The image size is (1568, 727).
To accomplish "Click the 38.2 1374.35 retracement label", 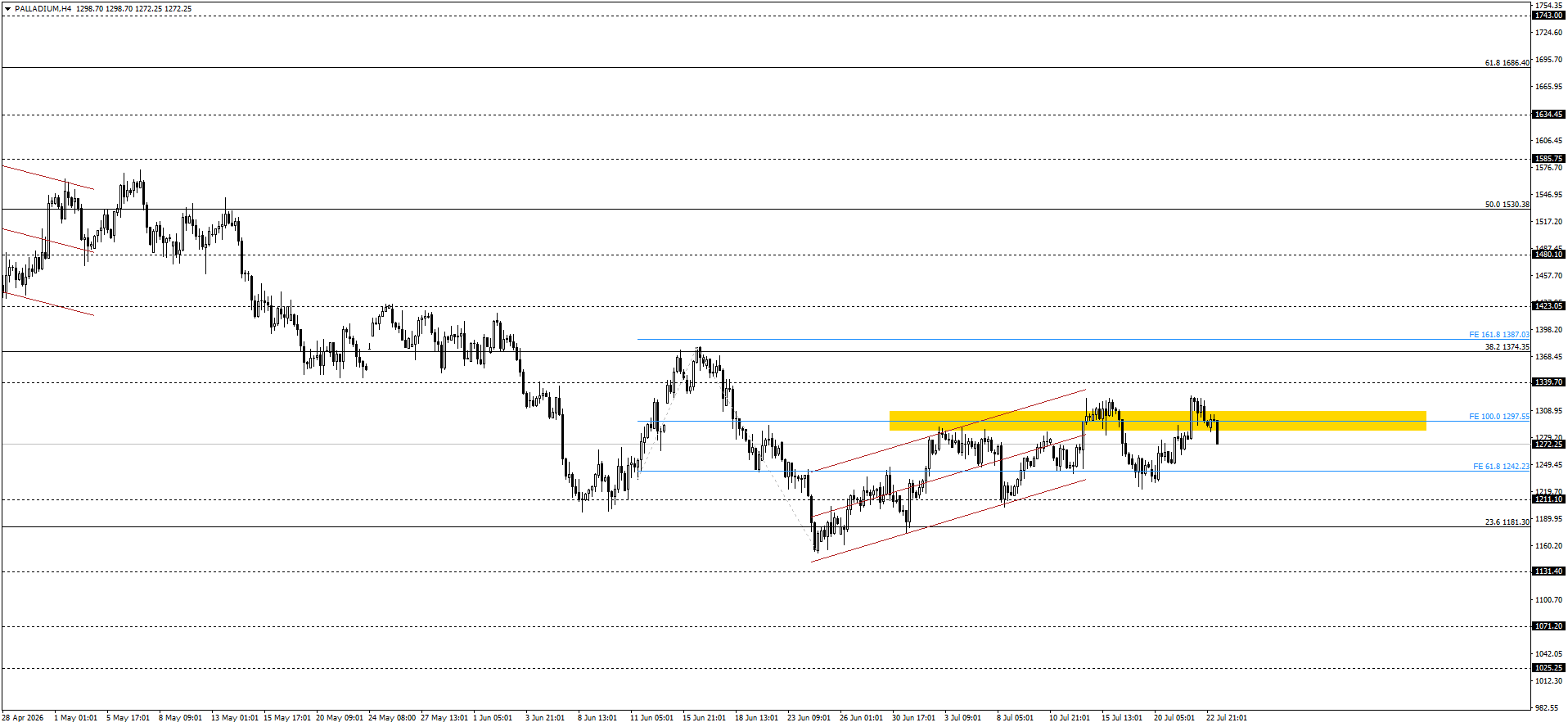I will click(1507, 347).
